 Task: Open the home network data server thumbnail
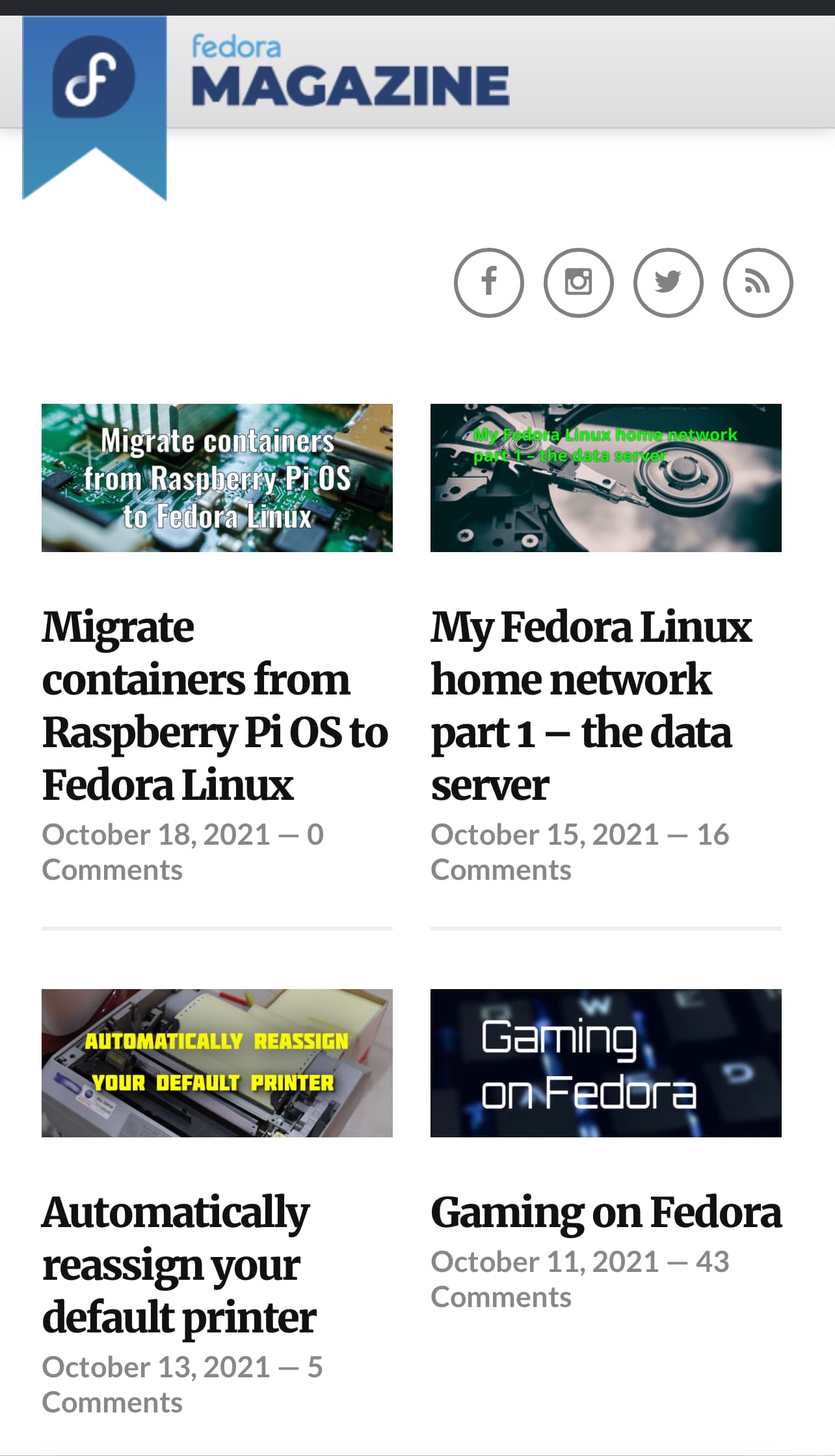click(606, 478)
